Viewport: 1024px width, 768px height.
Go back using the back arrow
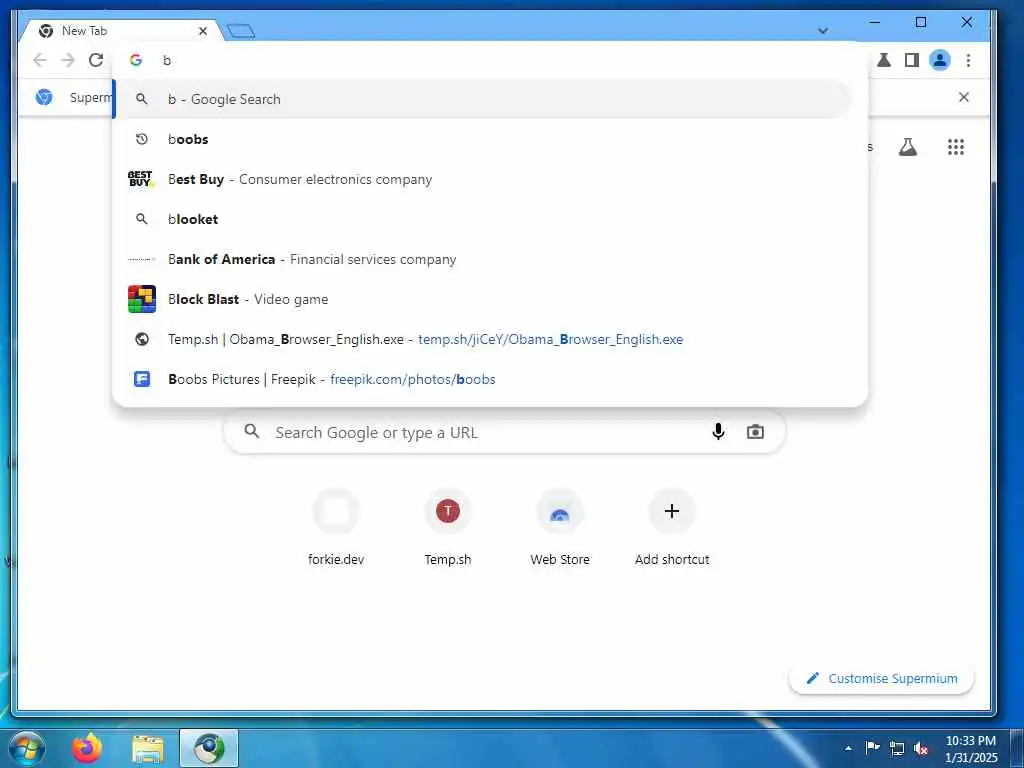point(40,60)
